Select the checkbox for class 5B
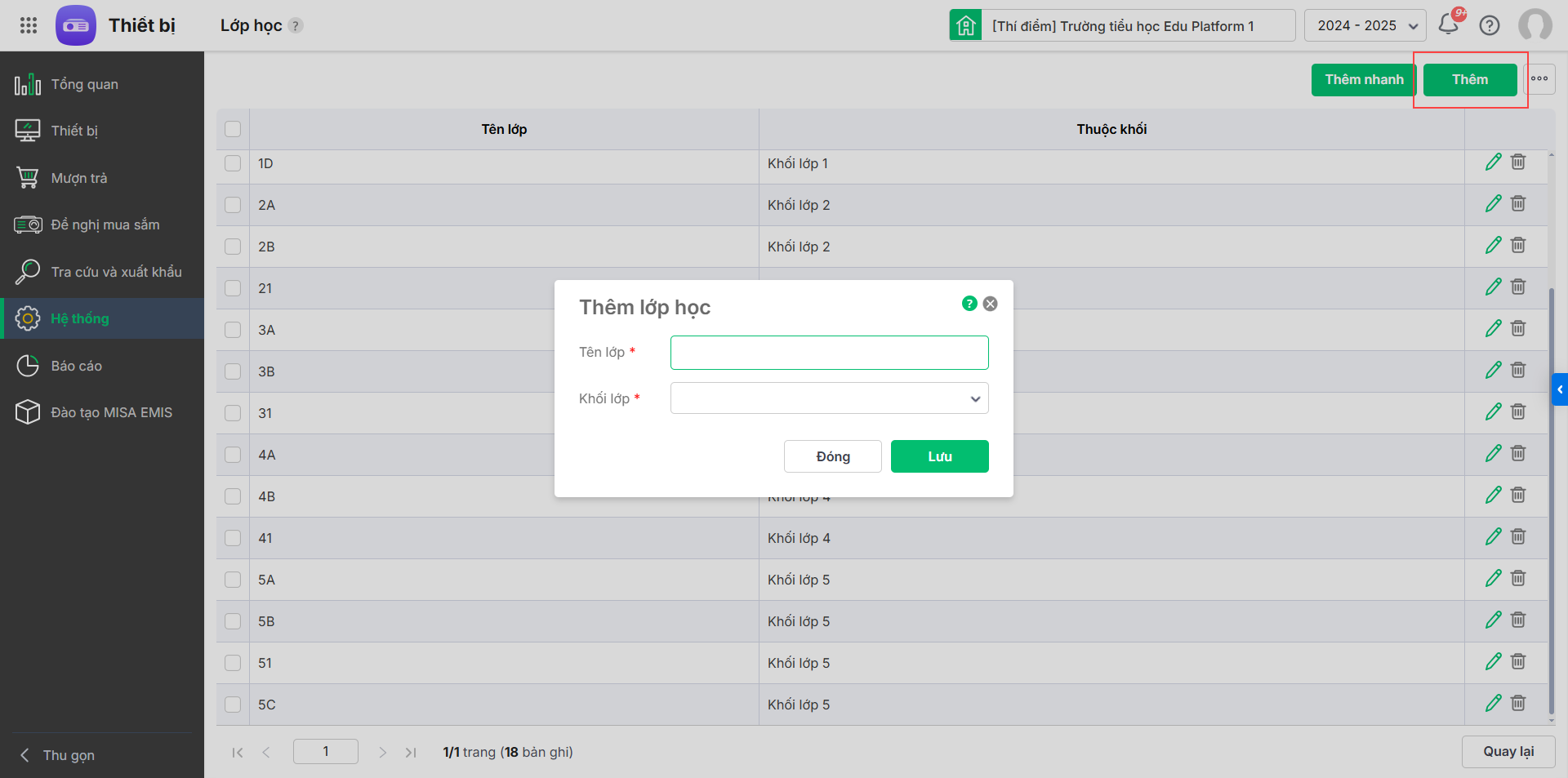Image resolution: width=1568 pixels, height=778 pixels. (x=233, y=621)
